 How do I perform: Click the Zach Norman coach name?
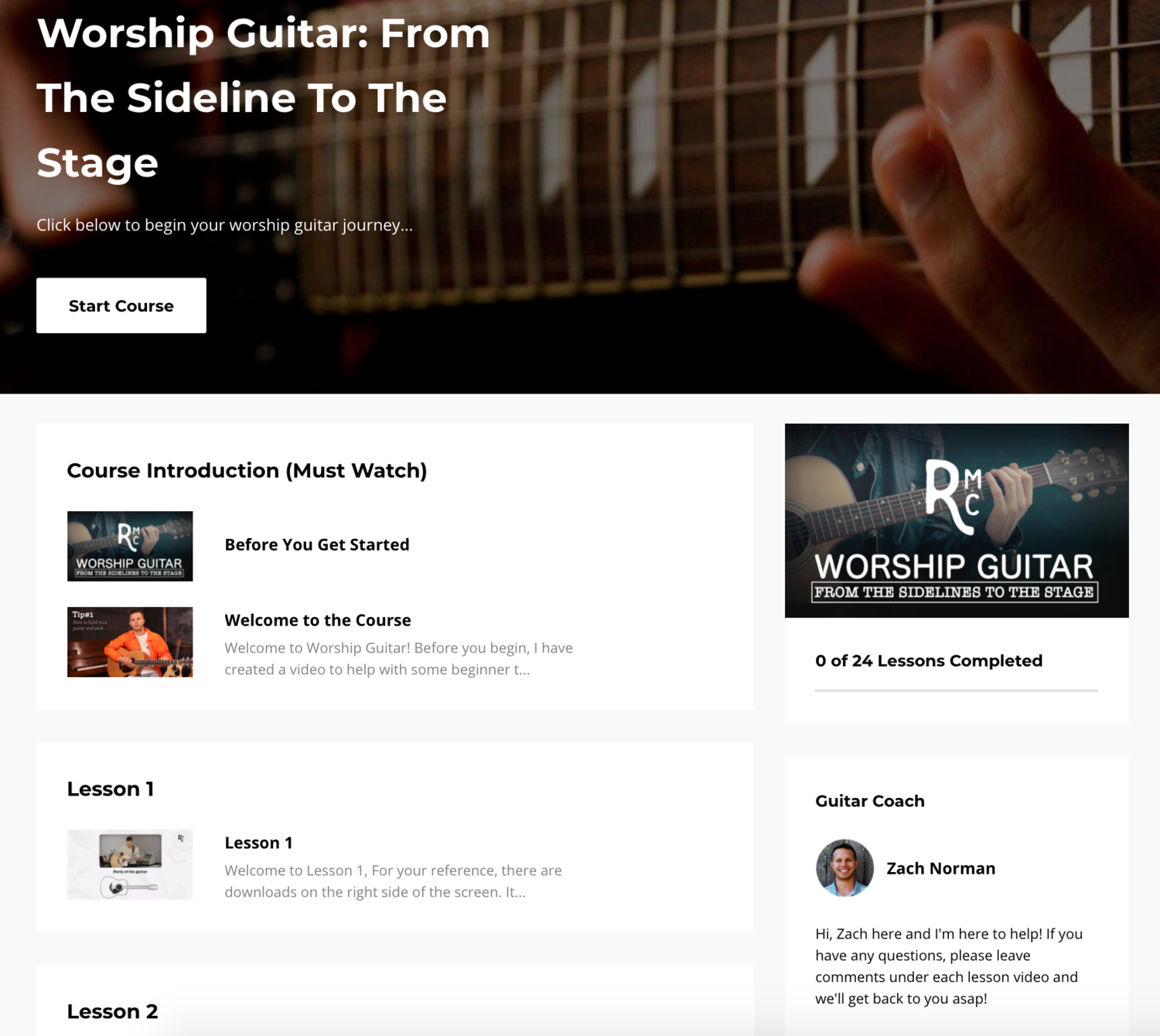tap(940, 868)
